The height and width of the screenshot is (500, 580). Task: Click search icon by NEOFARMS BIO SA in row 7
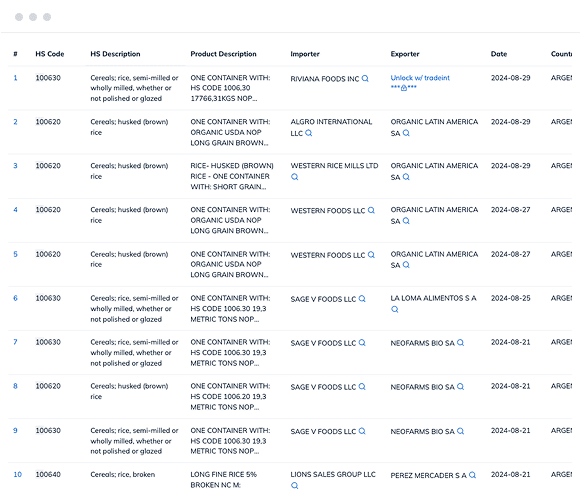pyautogui.click(x=460, y=342)
